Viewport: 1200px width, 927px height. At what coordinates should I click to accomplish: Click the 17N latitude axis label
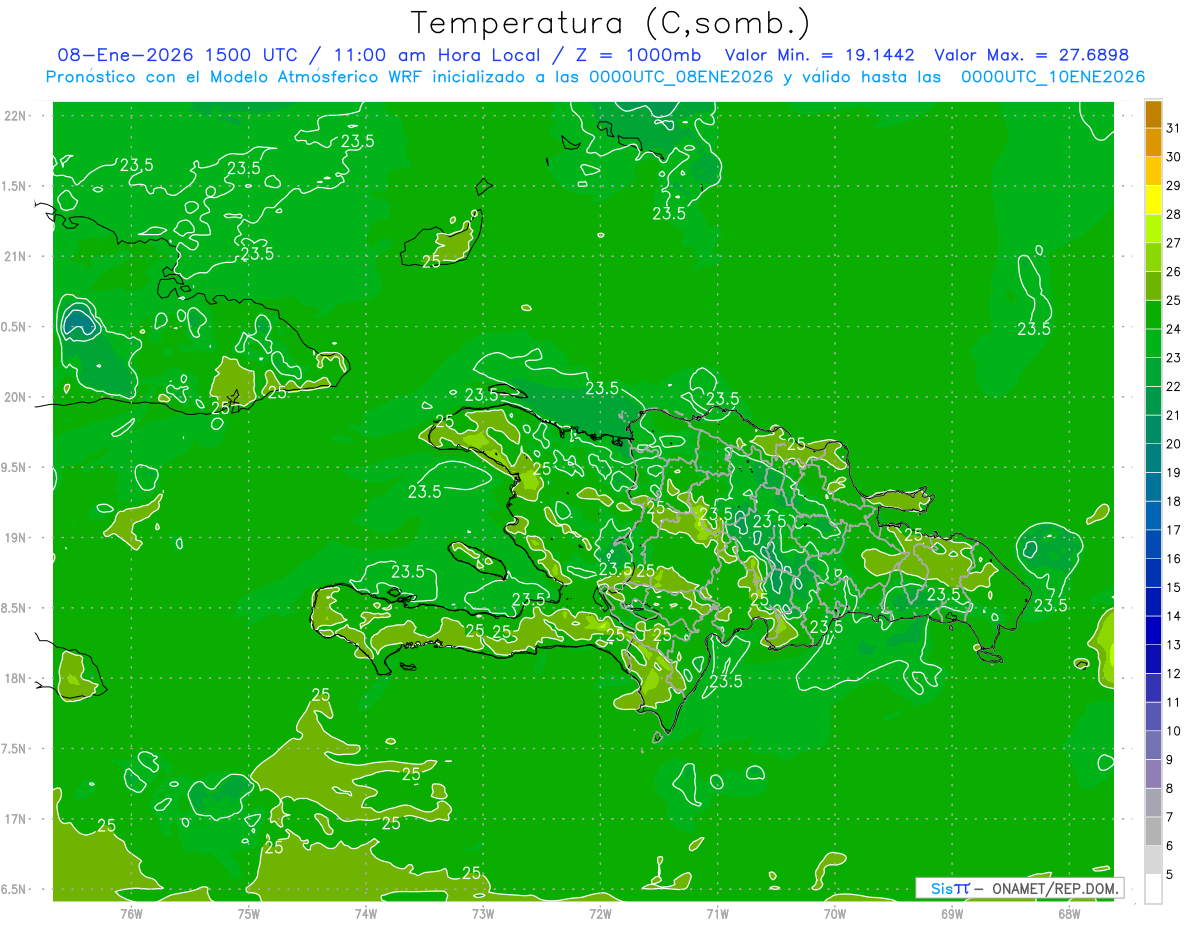[15, 819]
